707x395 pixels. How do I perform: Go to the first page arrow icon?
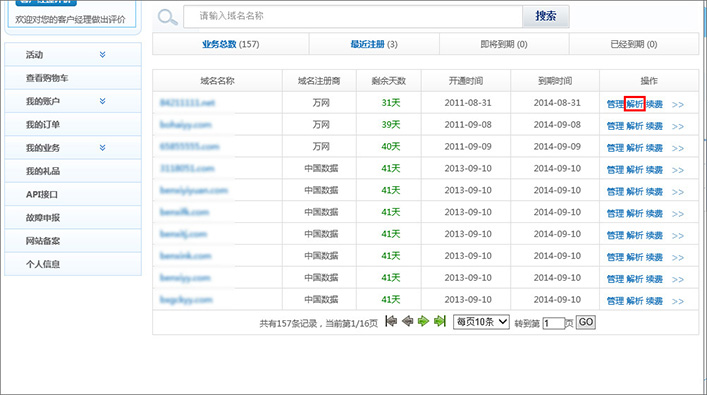(391, 321)
